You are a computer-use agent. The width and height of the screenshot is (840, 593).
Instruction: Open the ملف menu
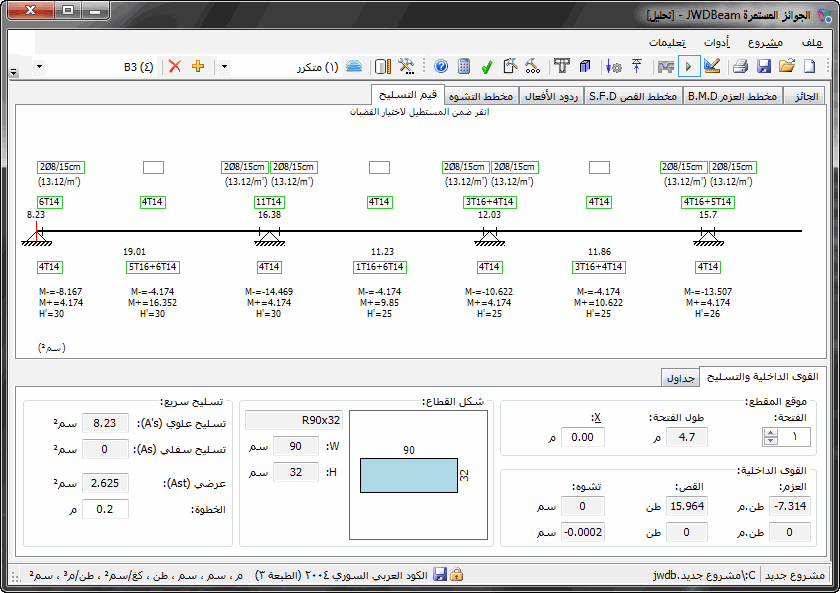[x=811, y=42]
